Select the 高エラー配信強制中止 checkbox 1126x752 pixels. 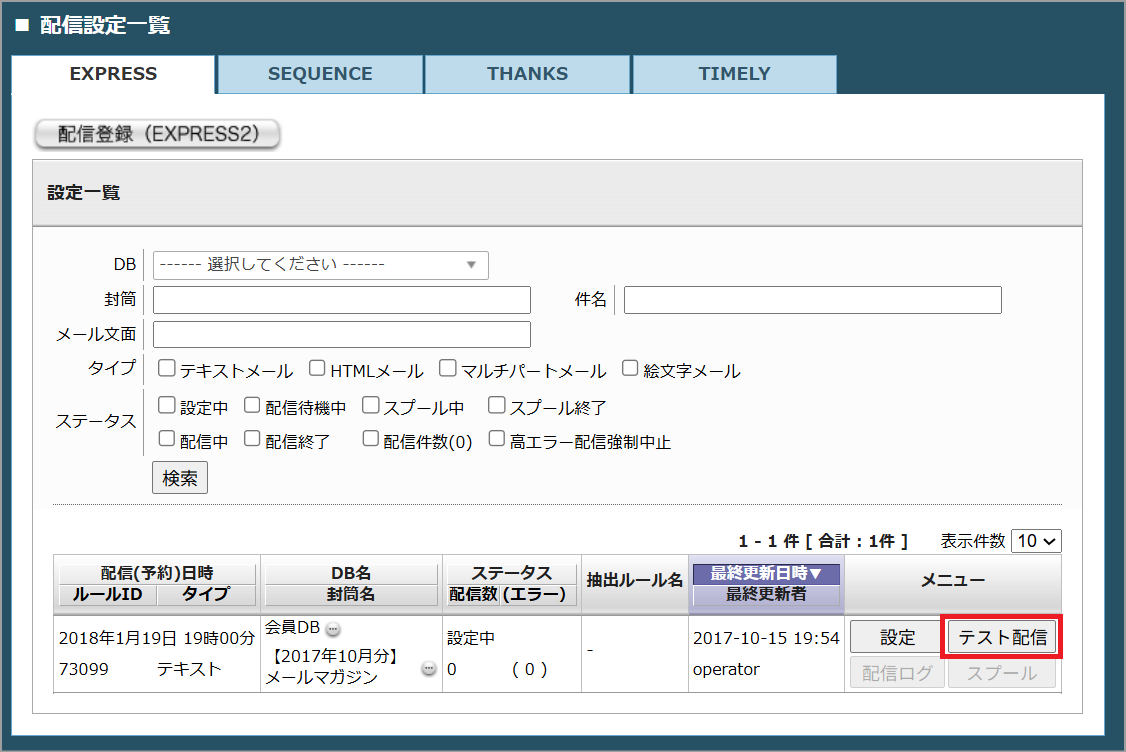click(x=497, y=439)
